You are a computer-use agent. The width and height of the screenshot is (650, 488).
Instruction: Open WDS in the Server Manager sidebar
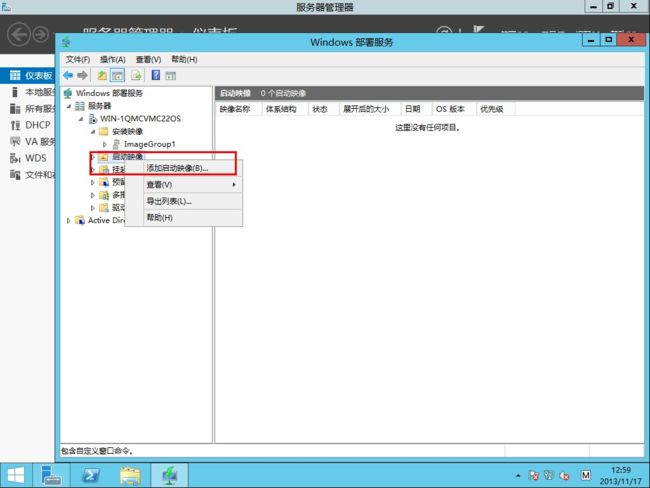pyautogui.click(x=27, y=158)
